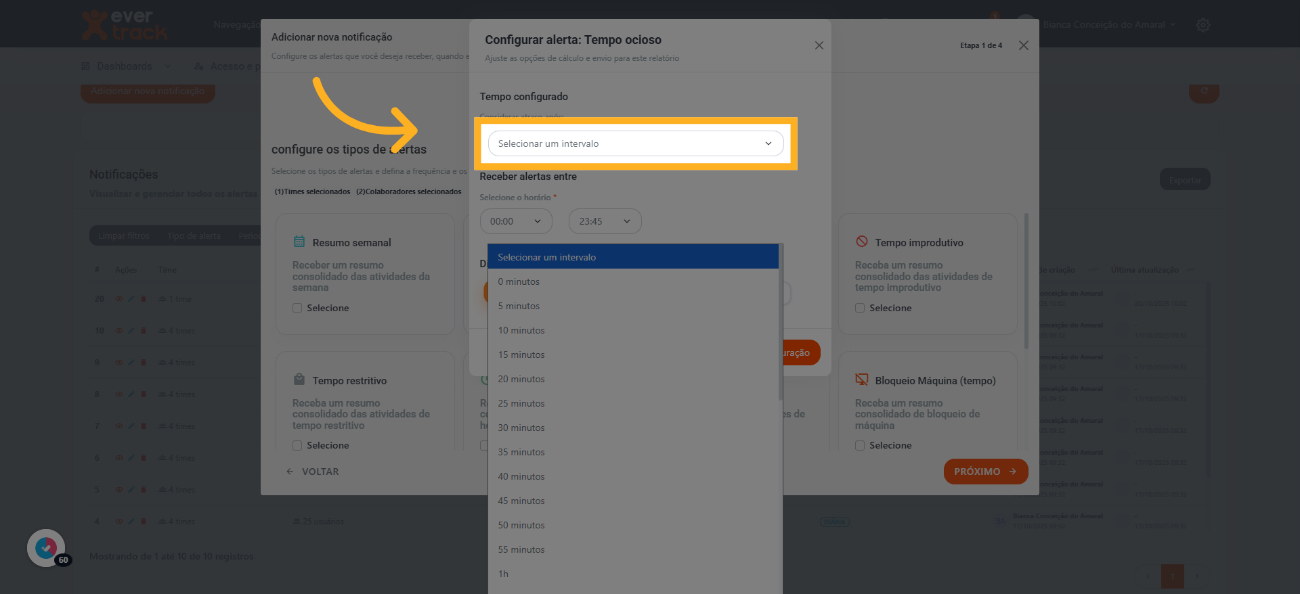Tick 'Selecione' for Bloqueio Máquina (tempo)
The width and height of the screenshot is (1300, 594).
(x=860, y=446)
